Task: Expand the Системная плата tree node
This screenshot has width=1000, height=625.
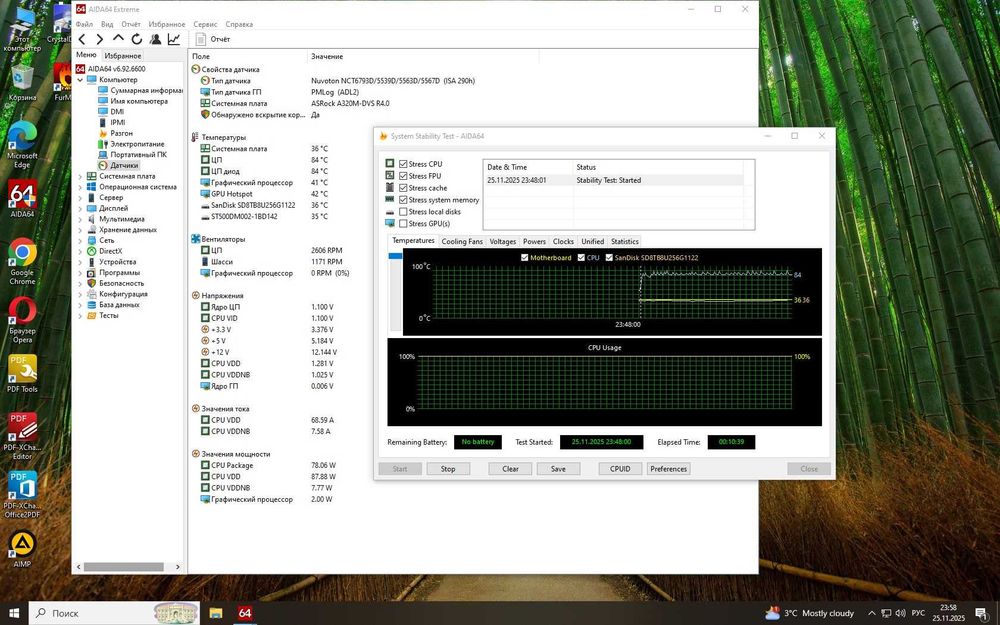Action: click(x=80, y=177)
